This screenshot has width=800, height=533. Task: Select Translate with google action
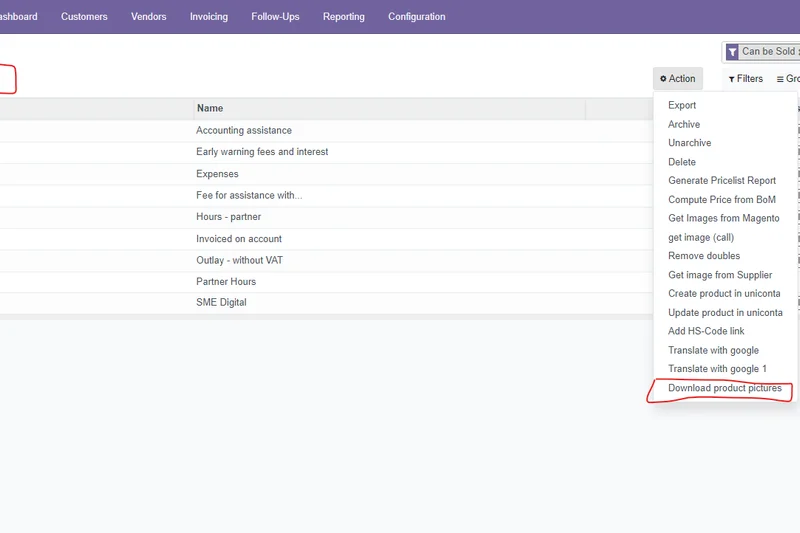[713, 350]
